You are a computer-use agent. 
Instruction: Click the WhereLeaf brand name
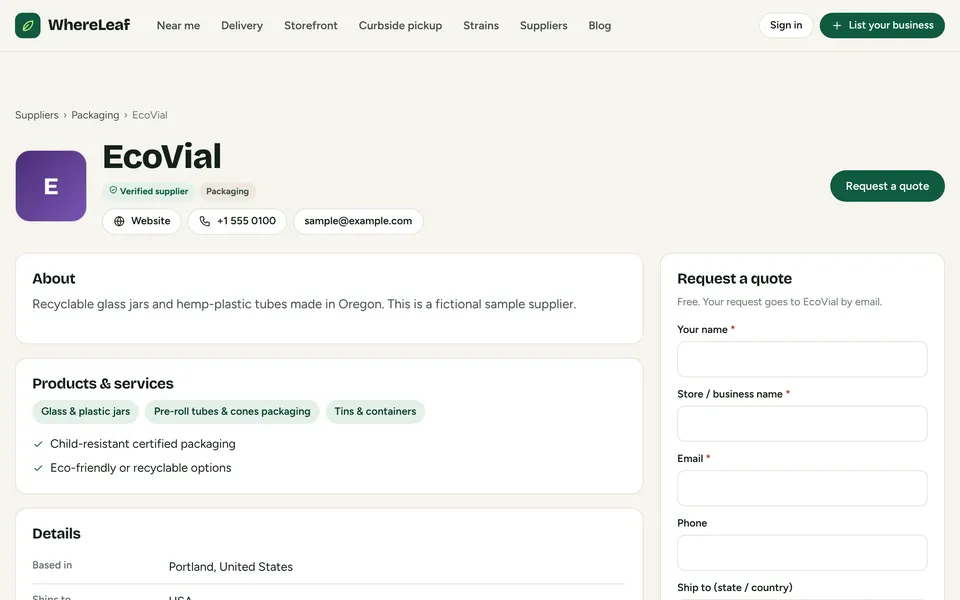[x=89, y=25]
